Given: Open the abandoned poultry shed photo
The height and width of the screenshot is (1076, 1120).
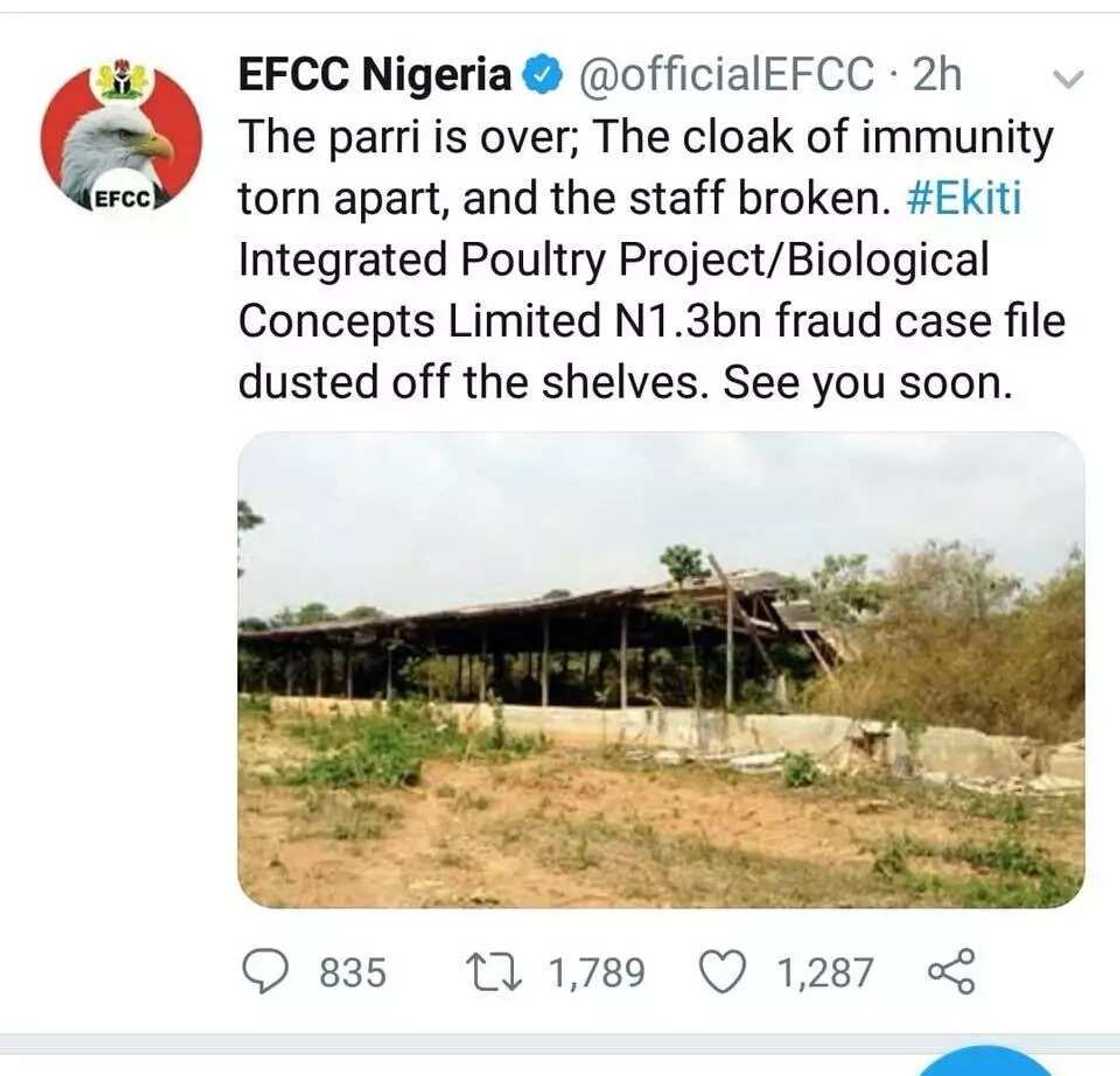Looking at the screenshot, I should click(660, 670).
